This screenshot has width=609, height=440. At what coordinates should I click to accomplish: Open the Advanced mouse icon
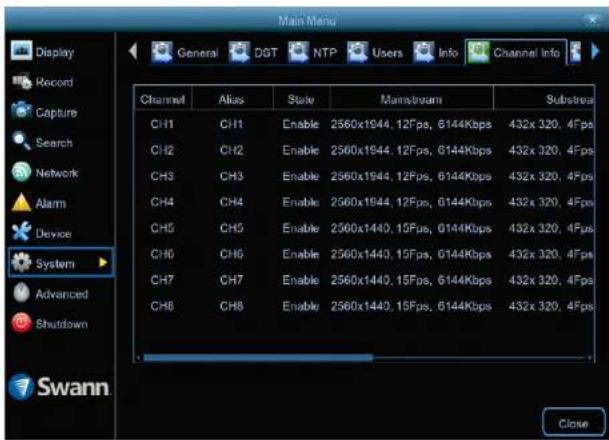(x=21, y=293)
